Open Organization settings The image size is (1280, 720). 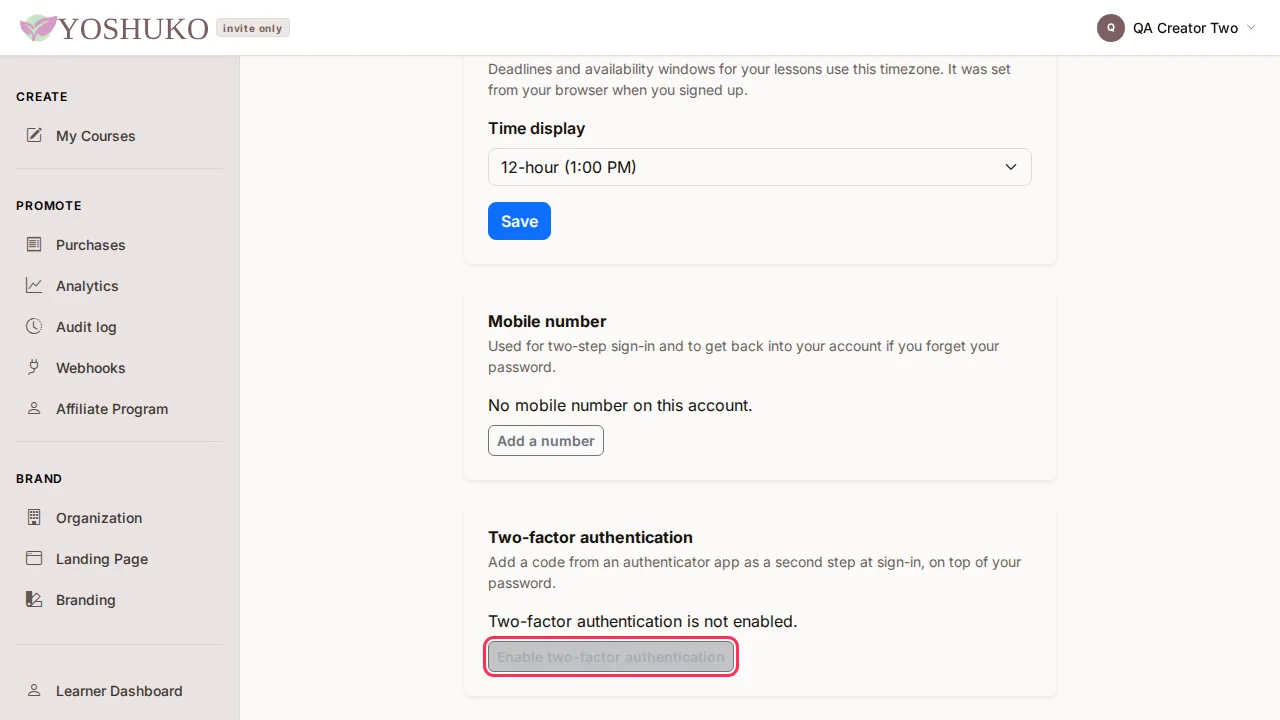coord(120,518)
